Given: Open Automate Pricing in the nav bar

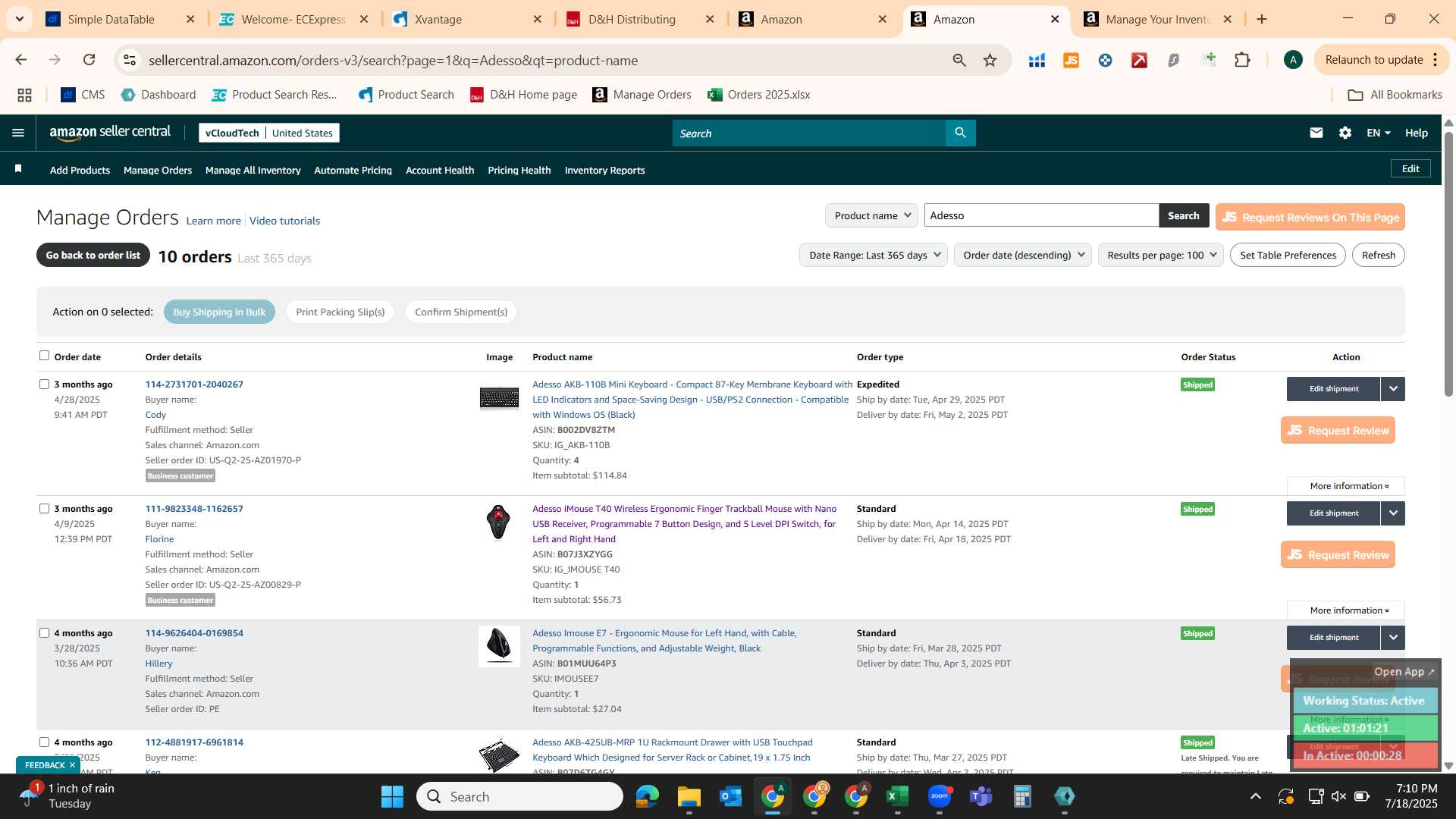Looking at the screenshot, I should pyautogui.click(x=353, y=170).
